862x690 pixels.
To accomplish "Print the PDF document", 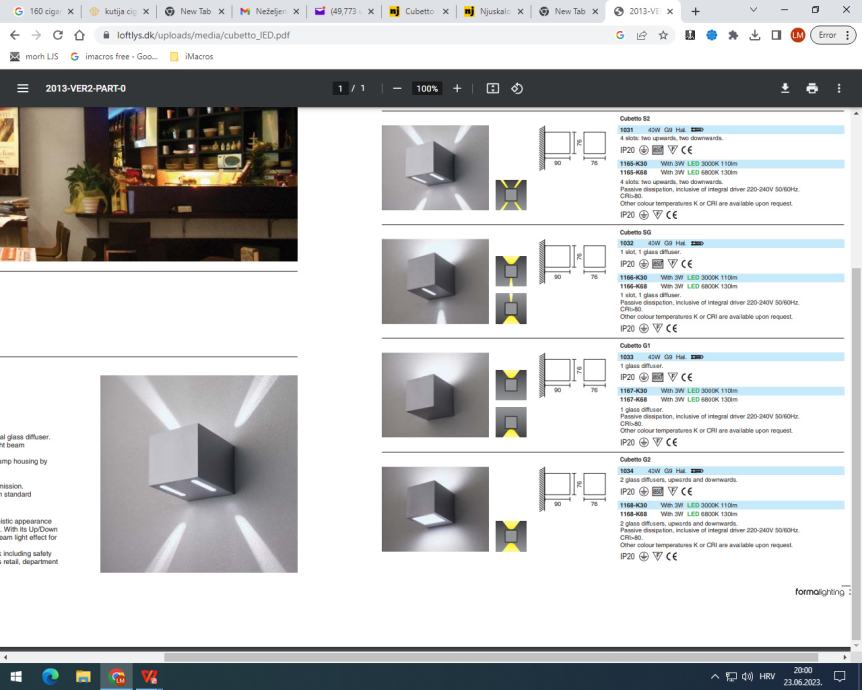I will click(812, 88).
